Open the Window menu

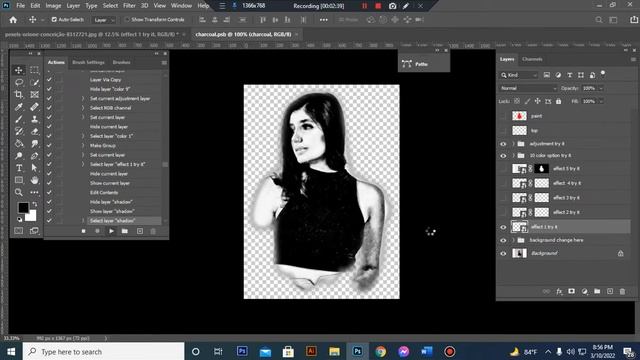pyautogui.click(x=181, y=6)
